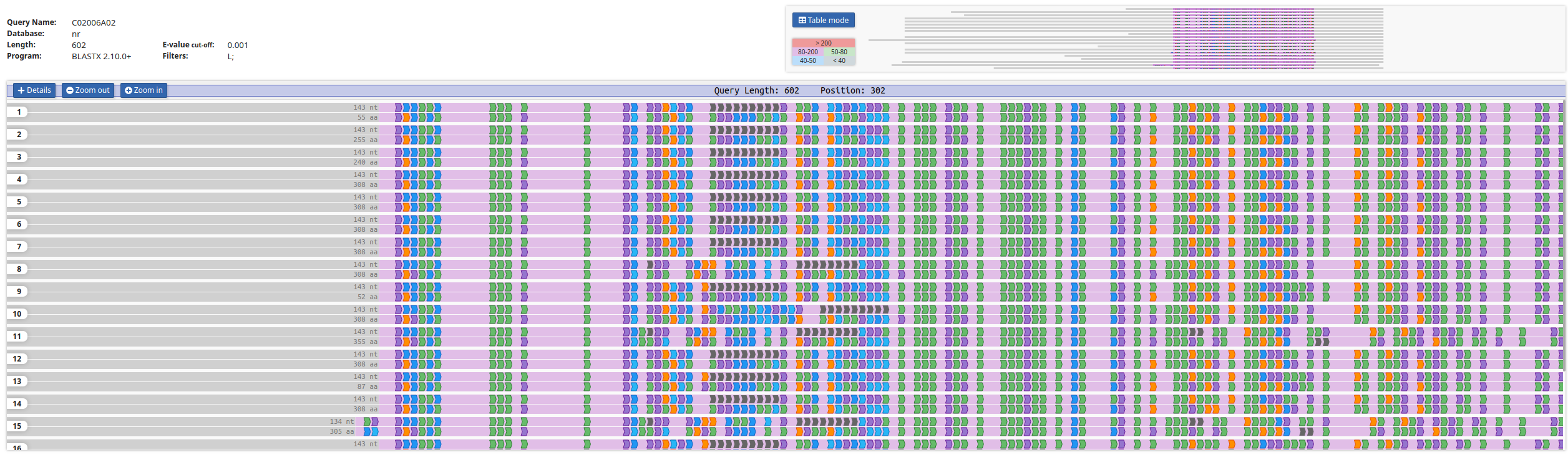
Task: Click the Zoom in button
Action: click(x=144, y=90)
